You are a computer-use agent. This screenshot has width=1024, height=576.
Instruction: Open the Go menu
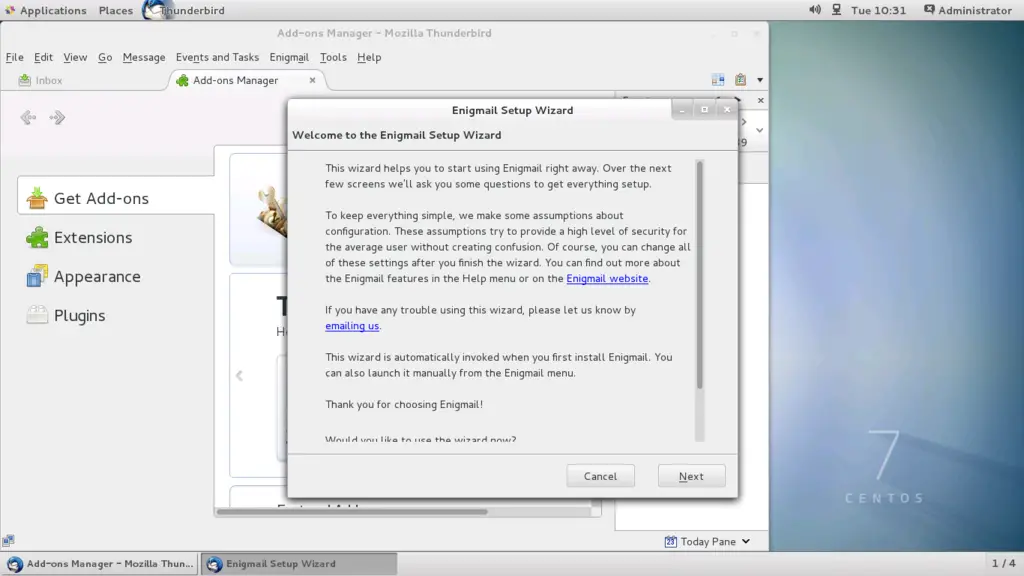(104, 57)
